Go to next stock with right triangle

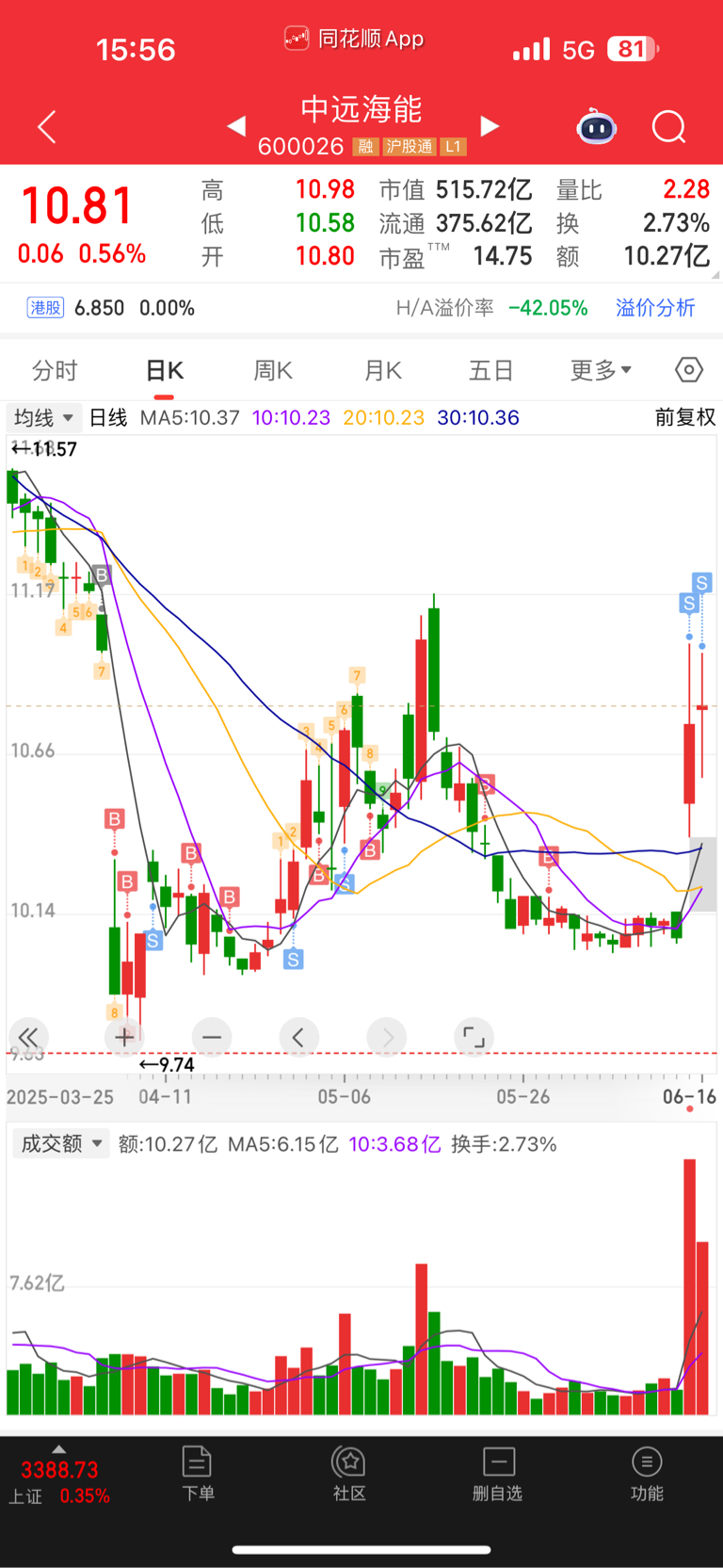(490, 125)
